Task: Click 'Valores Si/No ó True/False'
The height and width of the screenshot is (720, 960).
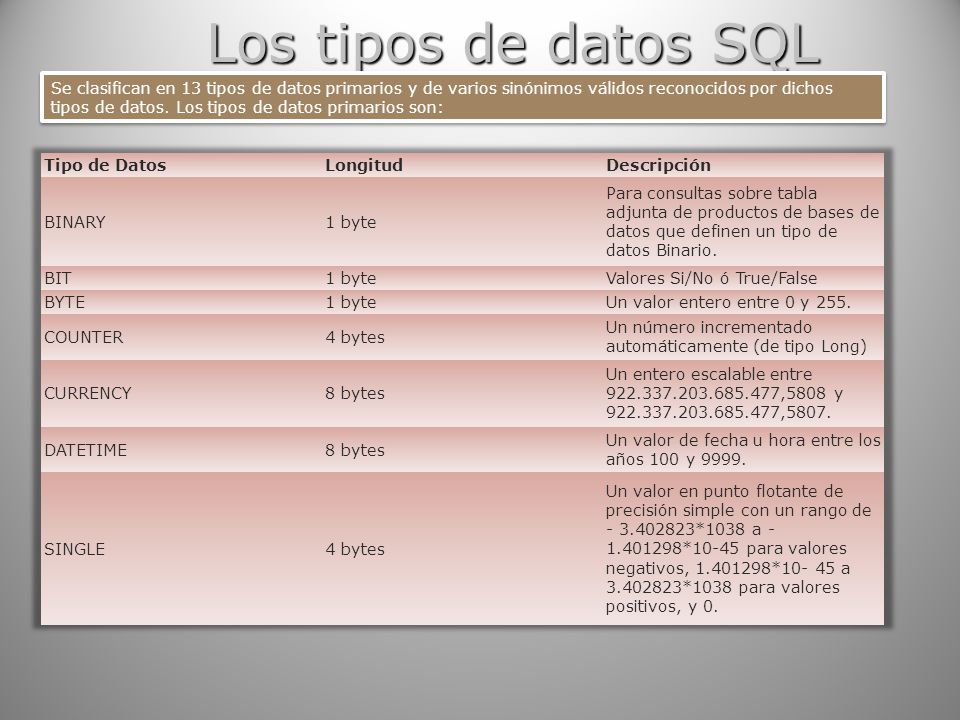Action: 711,278
